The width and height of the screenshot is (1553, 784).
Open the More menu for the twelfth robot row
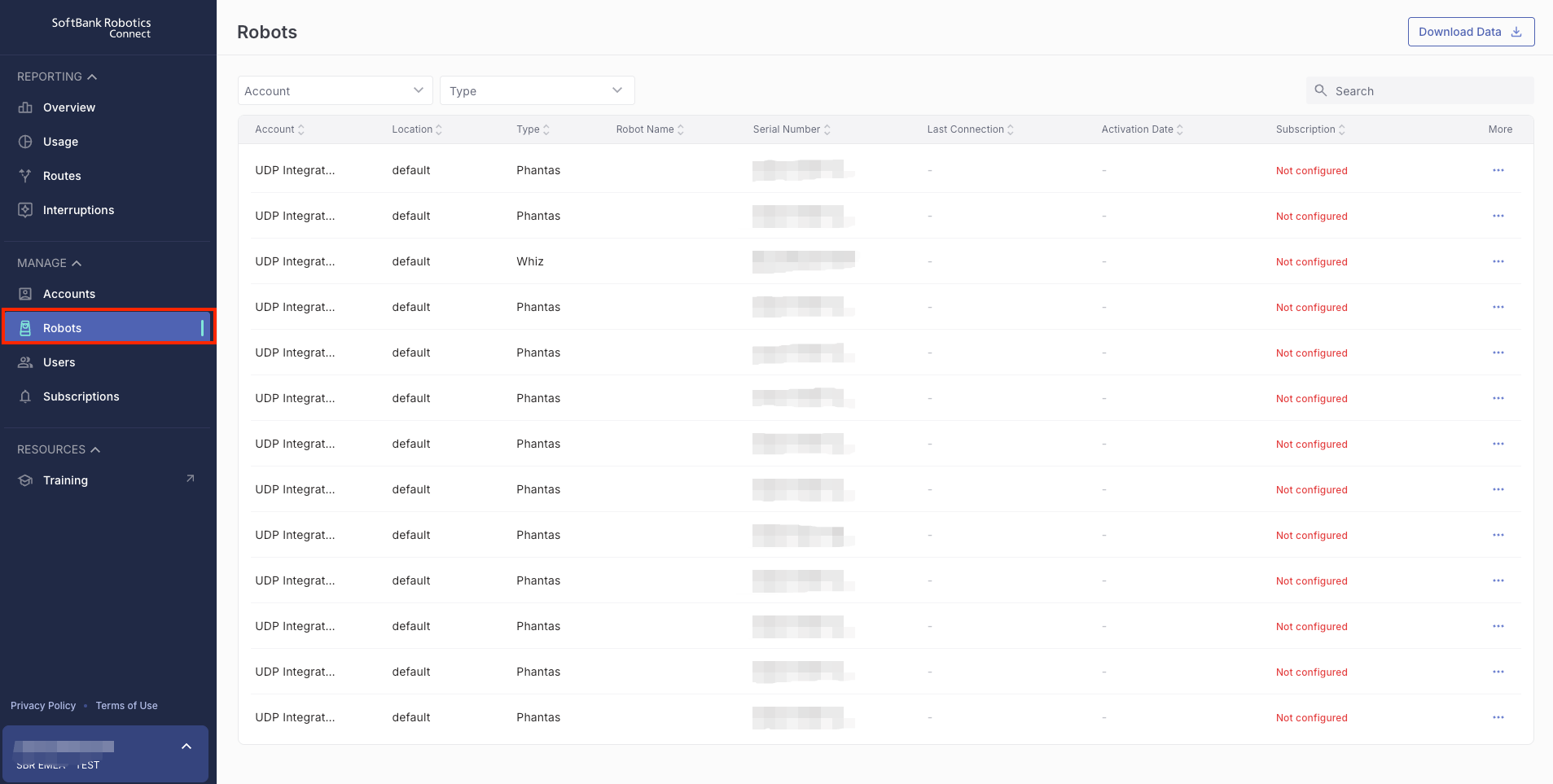tap(1498, 672)
